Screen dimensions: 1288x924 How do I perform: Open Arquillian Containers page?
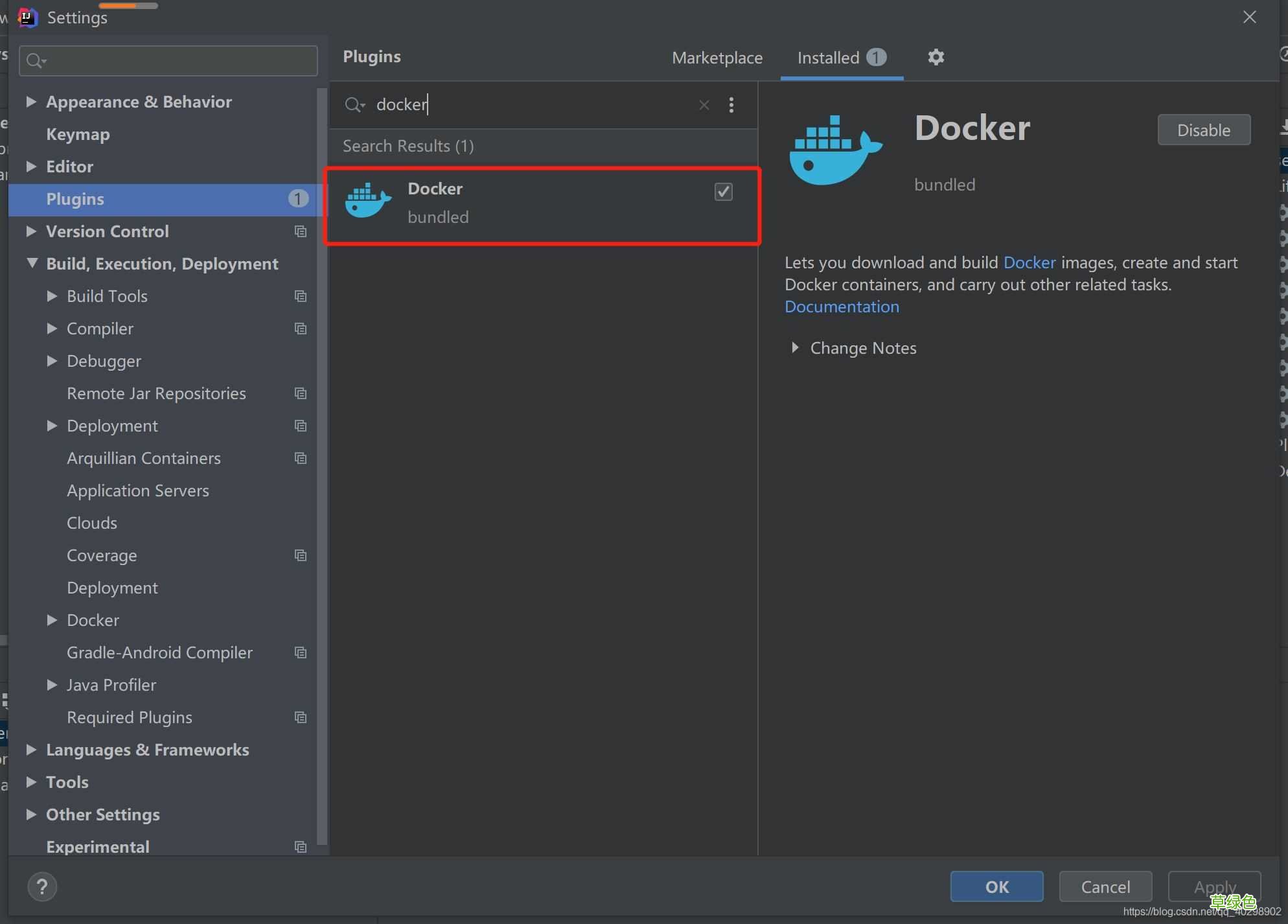pos(144,458)
